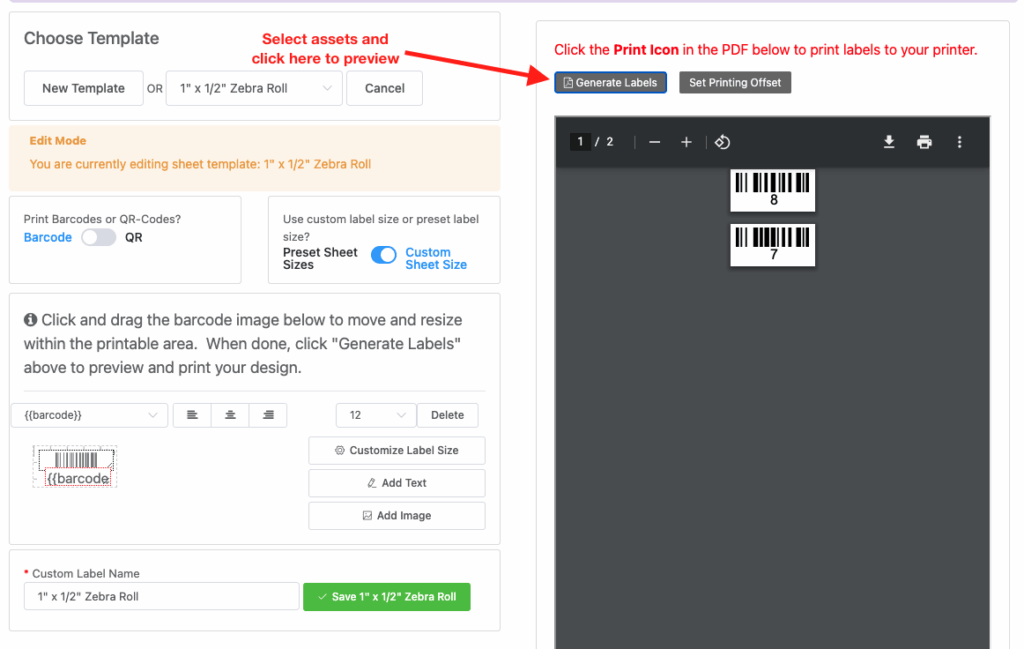Apply left text alignment
Screen dimensions: 1024x649
[192, 414]
